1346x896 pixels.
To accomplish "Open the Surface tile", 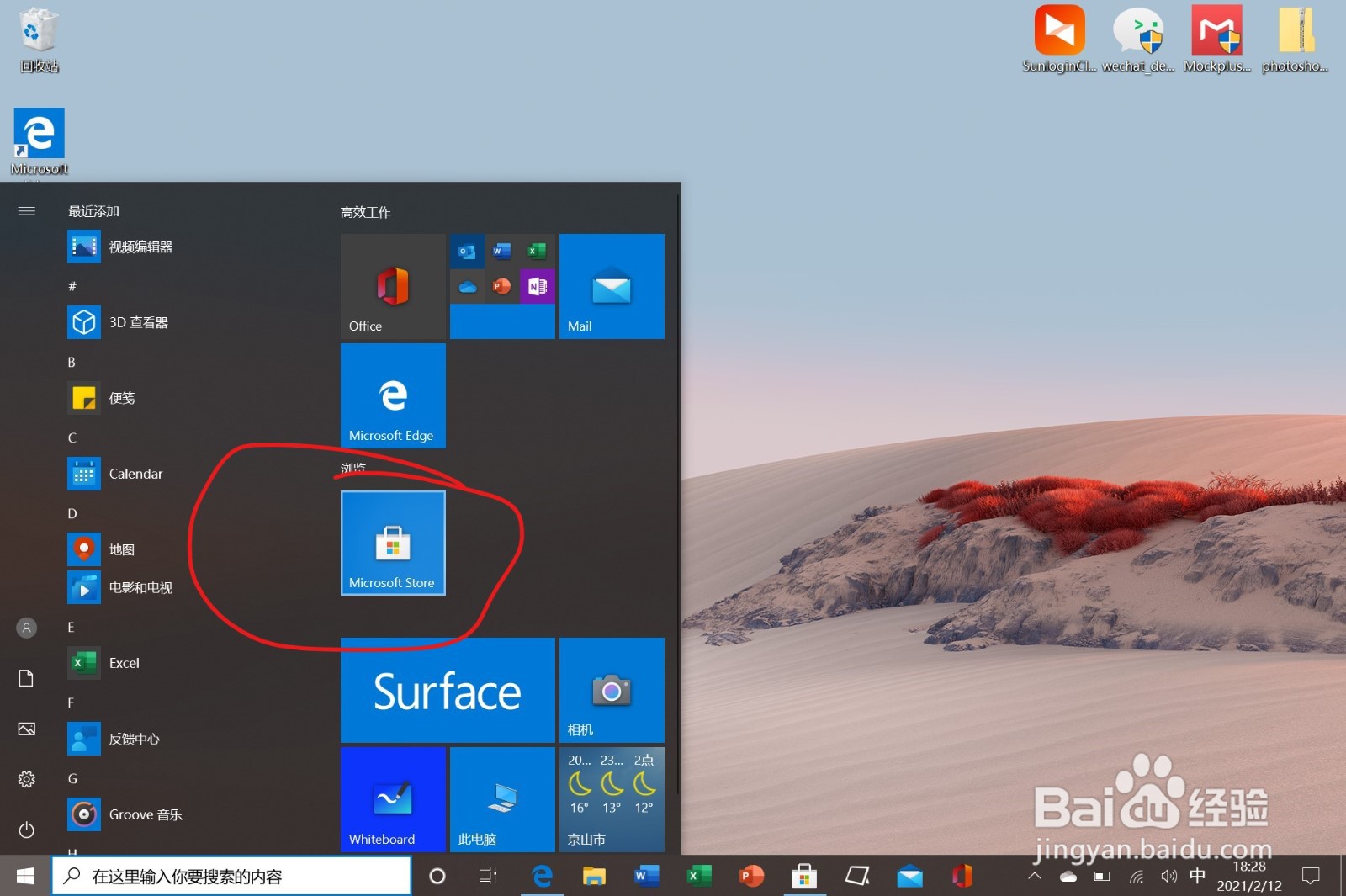I will 448,690.
